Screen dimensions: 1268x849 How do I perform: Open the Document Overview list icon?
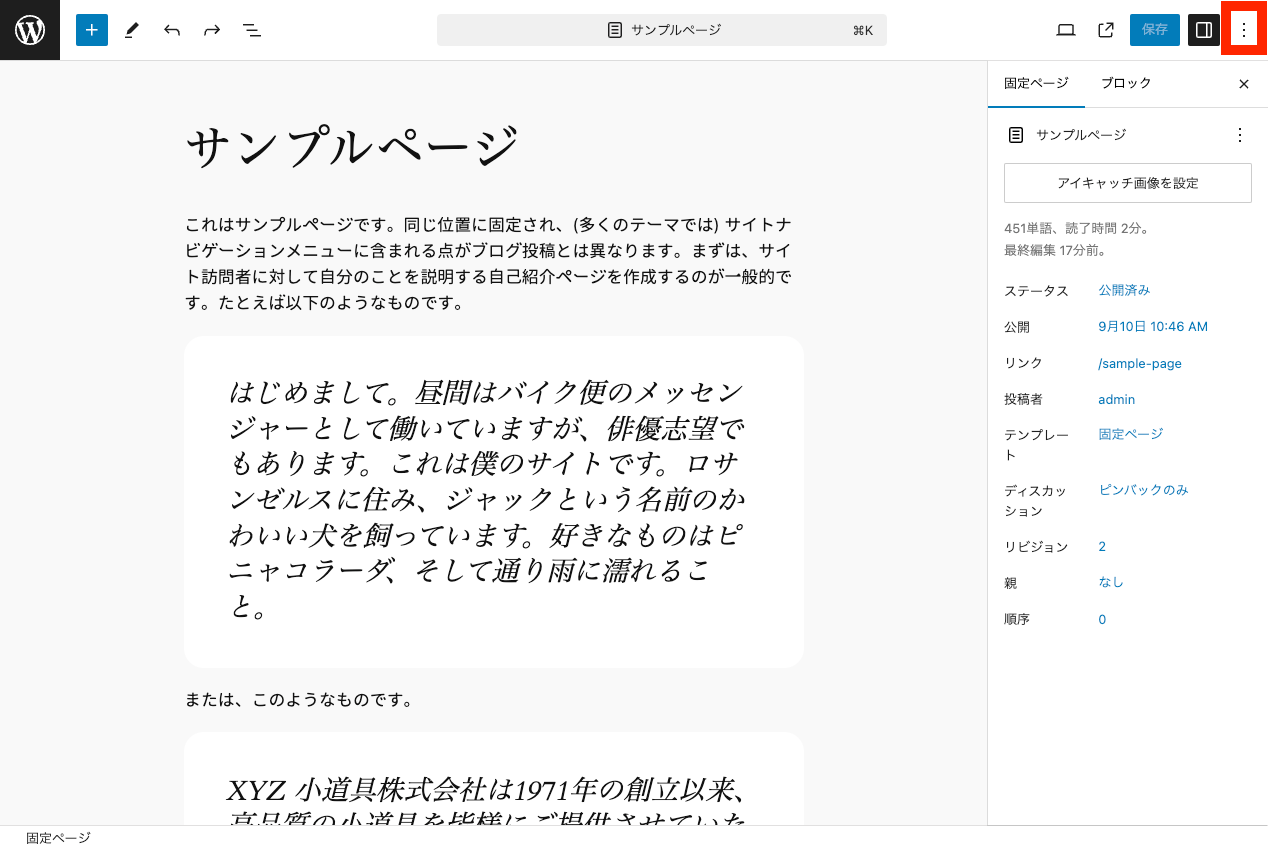click(252, 30)
